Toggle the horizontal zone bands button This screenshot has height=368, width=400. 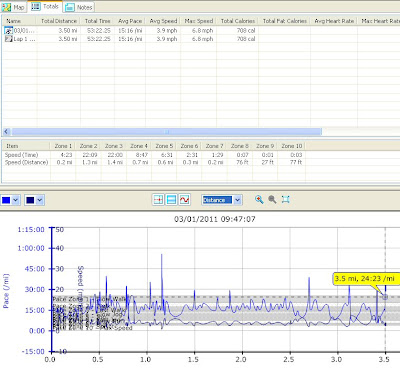(171, 200)
